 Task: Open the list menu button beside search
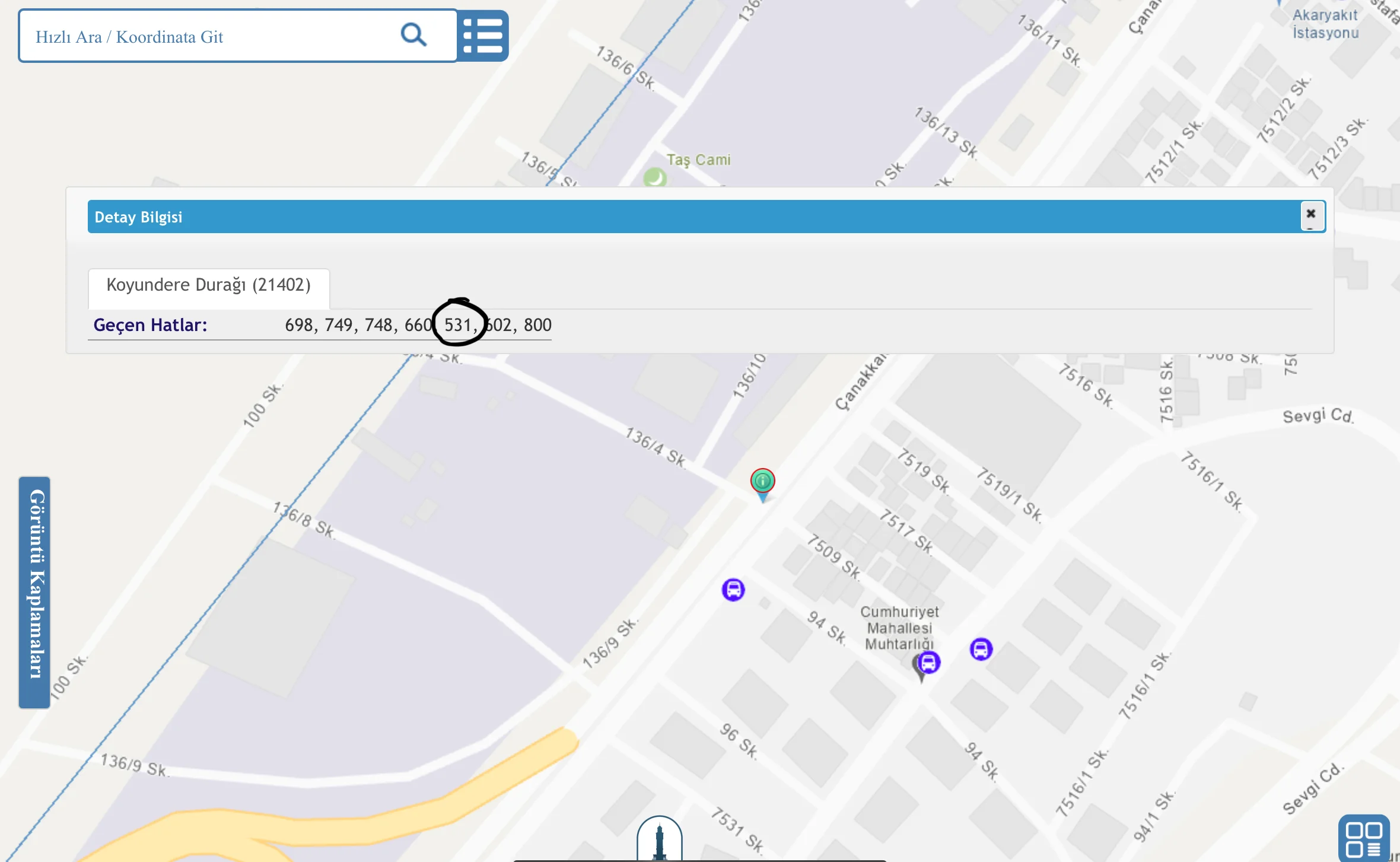(x=483, y=36)
